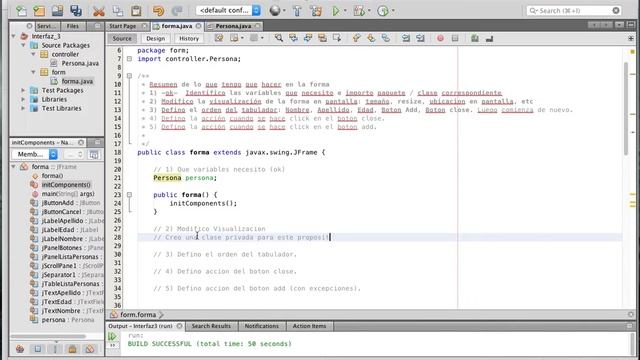Click the New Project toolbar icon
Viewport: 640px width, 360px height.
tap(39, 11)
